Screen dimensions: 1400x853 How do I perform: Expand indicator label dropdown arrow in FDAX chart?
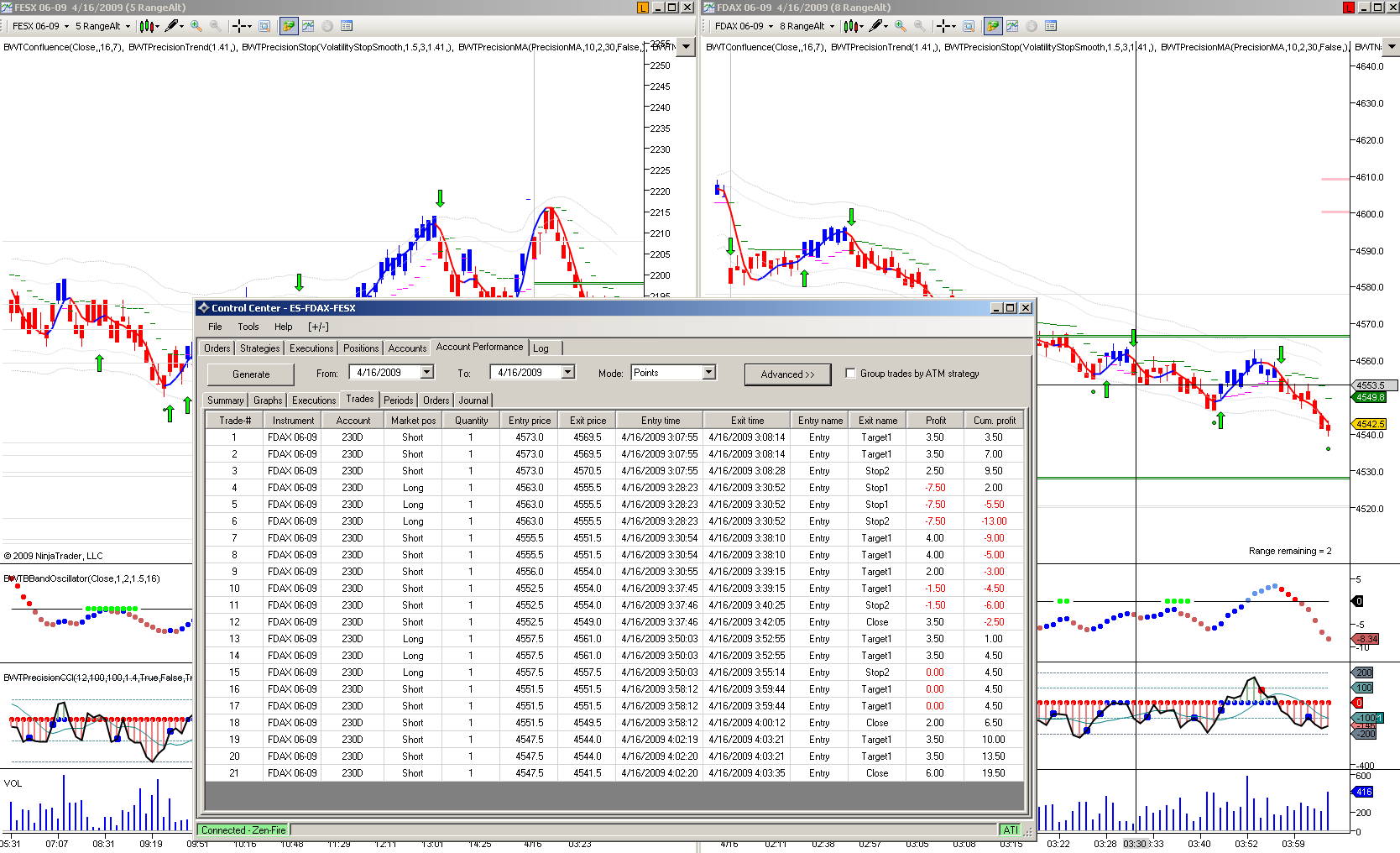point(1391,47)
